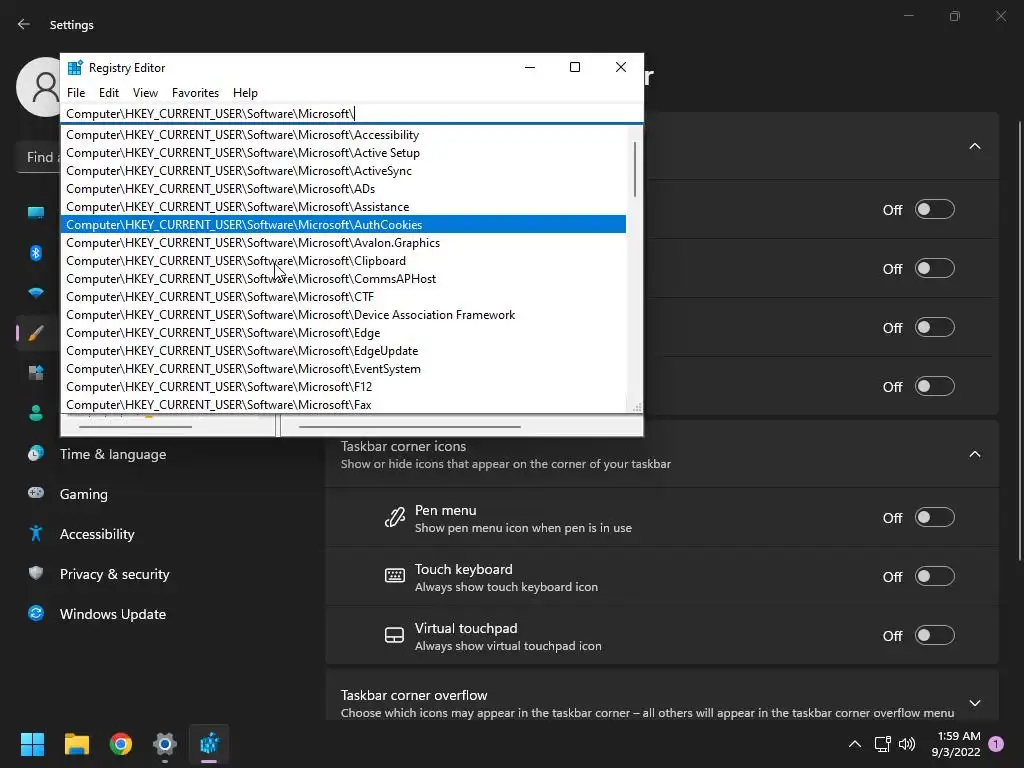Viewport: 1024px width, 768px height.
Task: Open Gaming settings page
Action: click(x=84, y=494)
